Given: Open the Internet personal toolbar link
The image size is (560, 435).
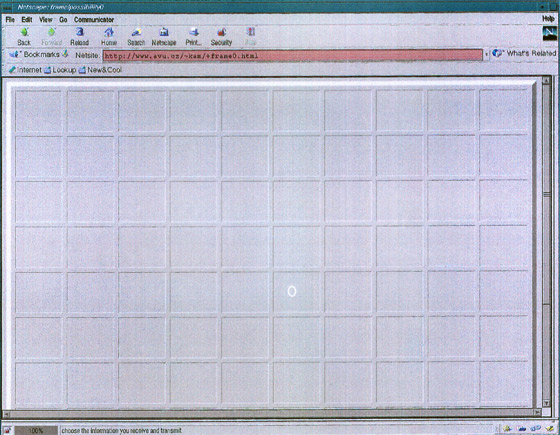Looking at the screenshot, I should [25, 70].
